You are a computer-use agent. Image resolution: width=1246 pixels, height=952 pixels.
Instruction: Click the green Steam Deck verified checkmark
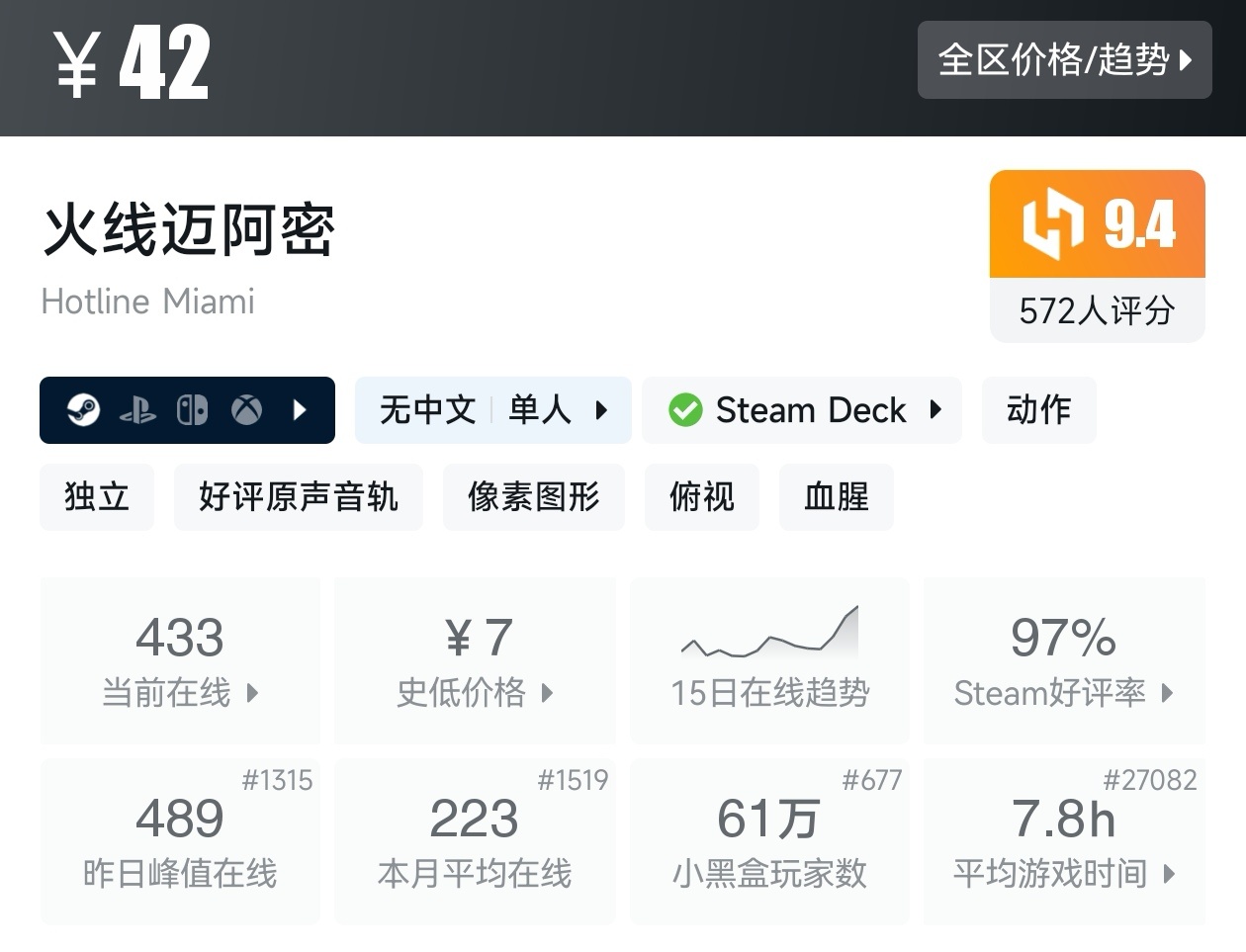point(685,409)
